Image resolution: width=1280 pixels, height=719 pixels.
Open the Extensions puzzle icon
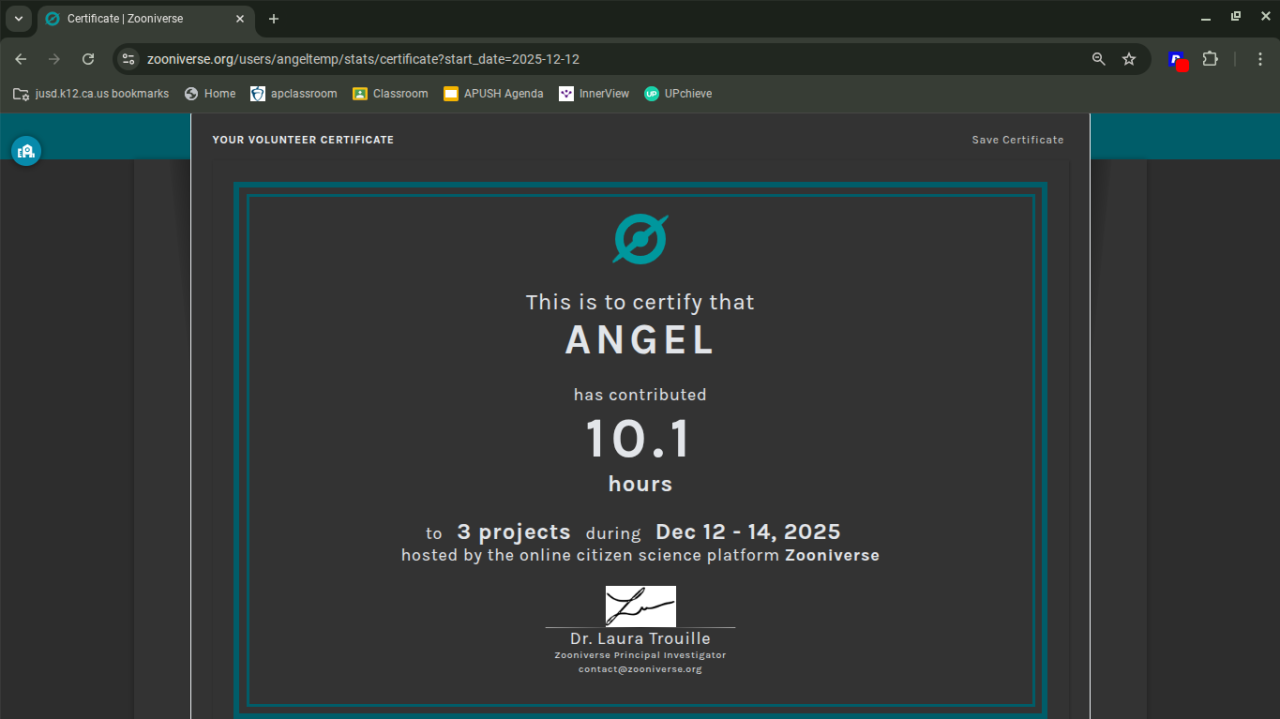(1210, 59)
